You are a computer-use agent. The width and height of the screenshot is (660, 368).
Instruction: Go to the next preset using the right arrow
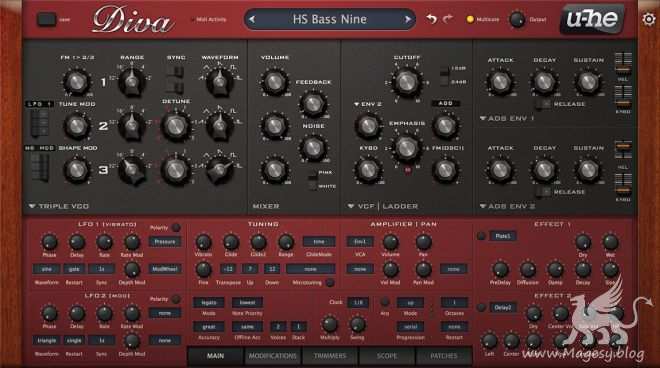point(407,19)
